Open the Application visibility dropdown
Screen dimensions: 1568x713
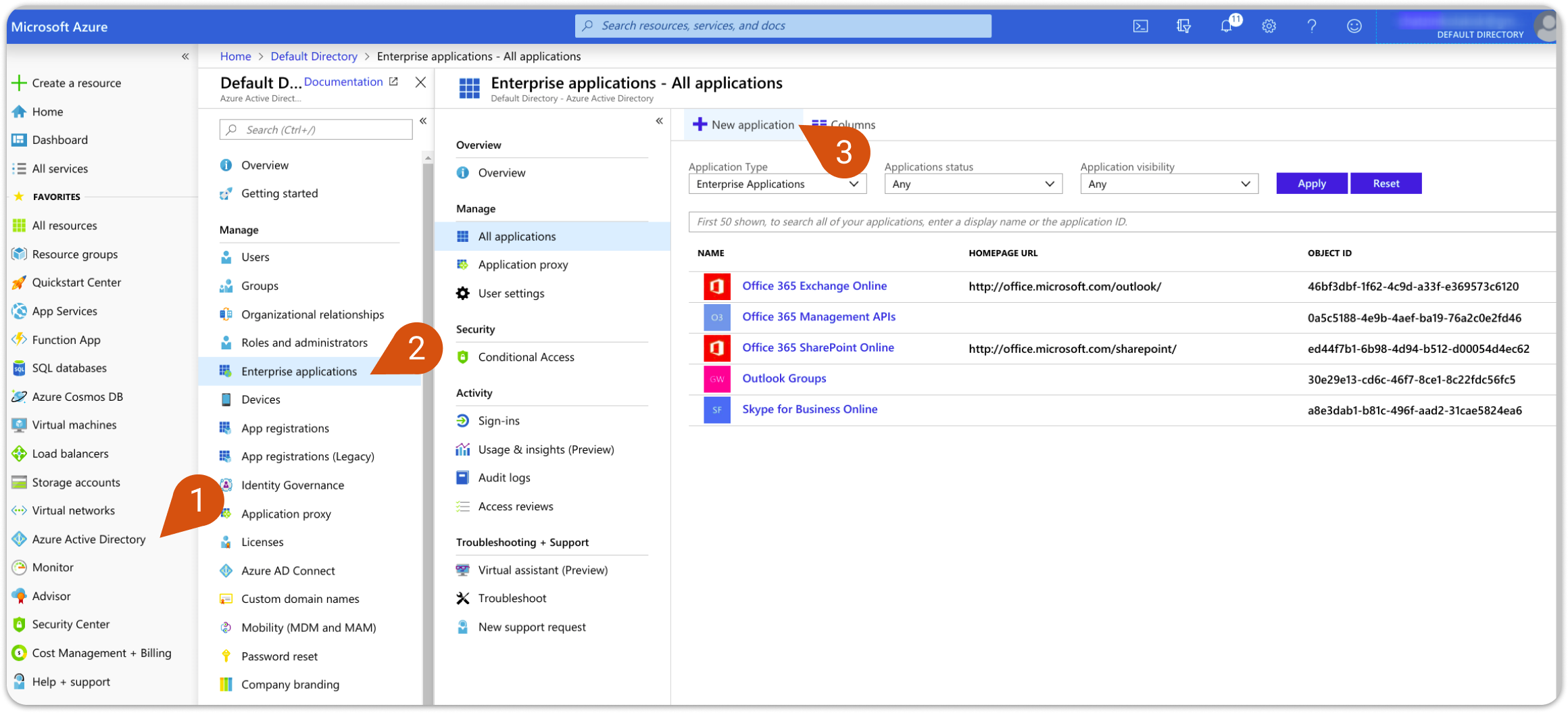pyautogui.click(x=1169, y=184)
